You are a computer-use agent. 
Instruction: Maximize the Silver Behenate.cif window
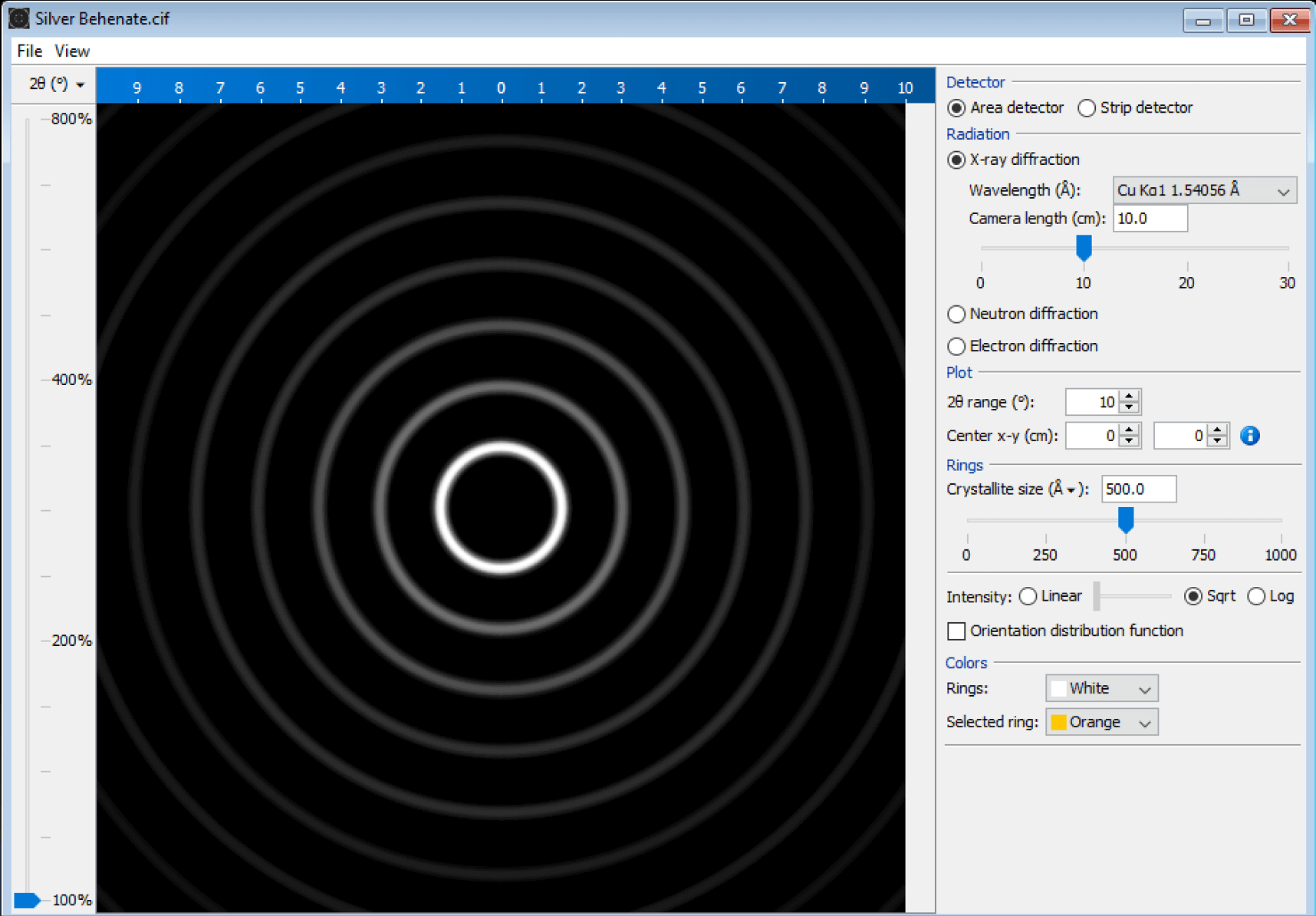pyautogui.click(x=1246, y=20)
